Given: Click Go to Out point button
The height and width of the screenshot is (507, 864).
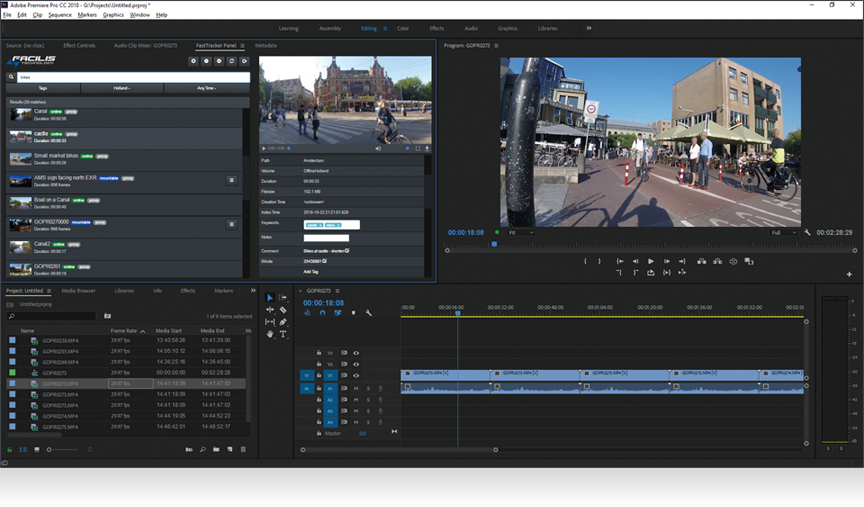Looking at the screenshot, I should click(682, 261).
